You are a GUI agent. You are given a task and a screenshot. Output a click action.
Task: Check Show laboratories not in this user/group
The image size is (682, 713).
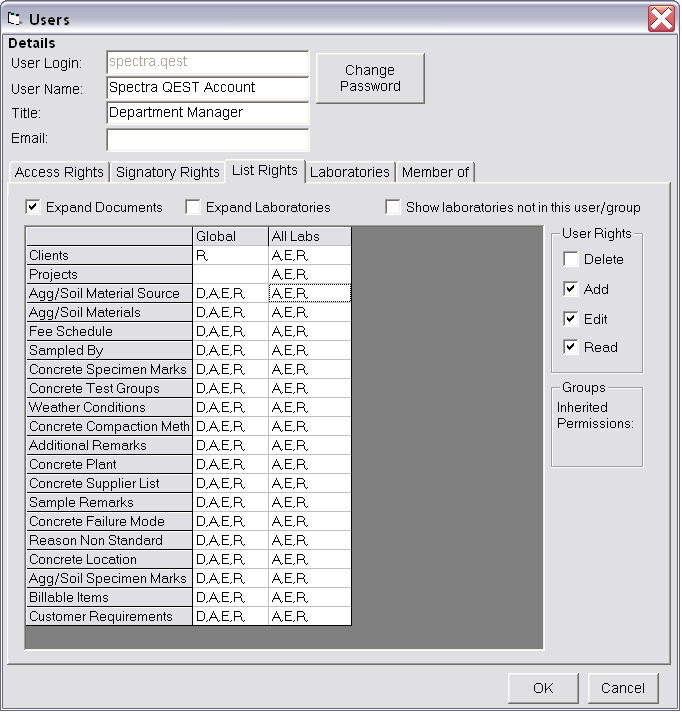tap(393, 208)
